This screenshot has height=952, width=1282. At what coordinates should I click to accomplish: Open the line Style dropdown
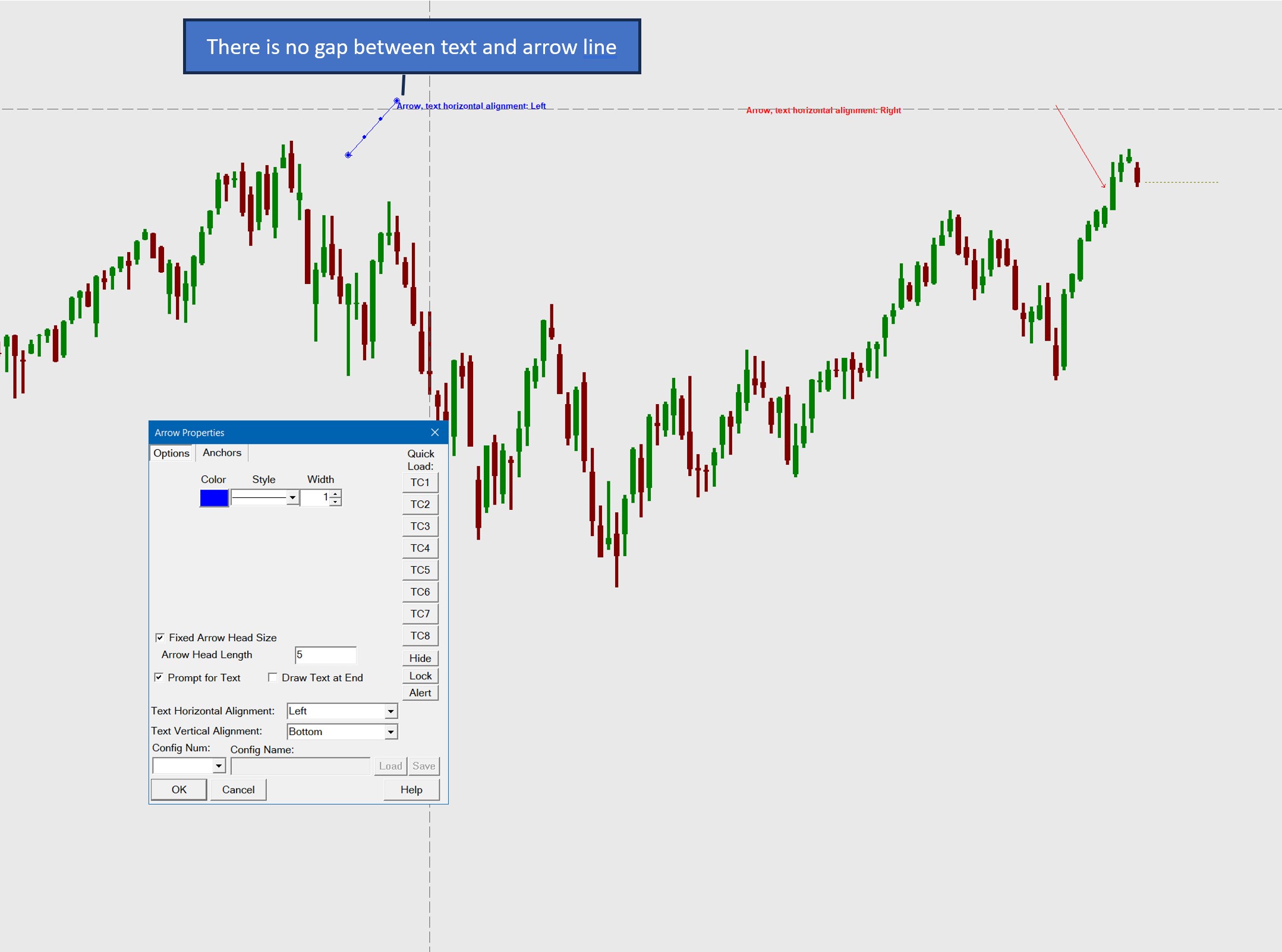[x=292, y=498]
